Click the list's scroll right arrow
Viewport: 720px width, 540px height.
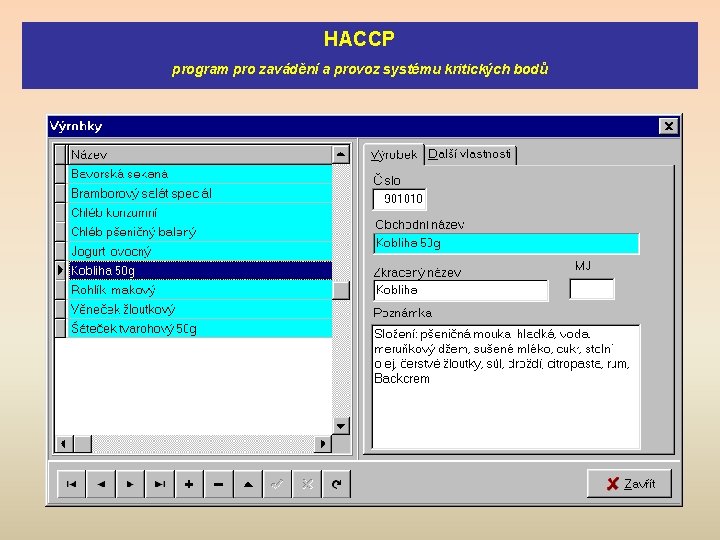tap(323, 444)
